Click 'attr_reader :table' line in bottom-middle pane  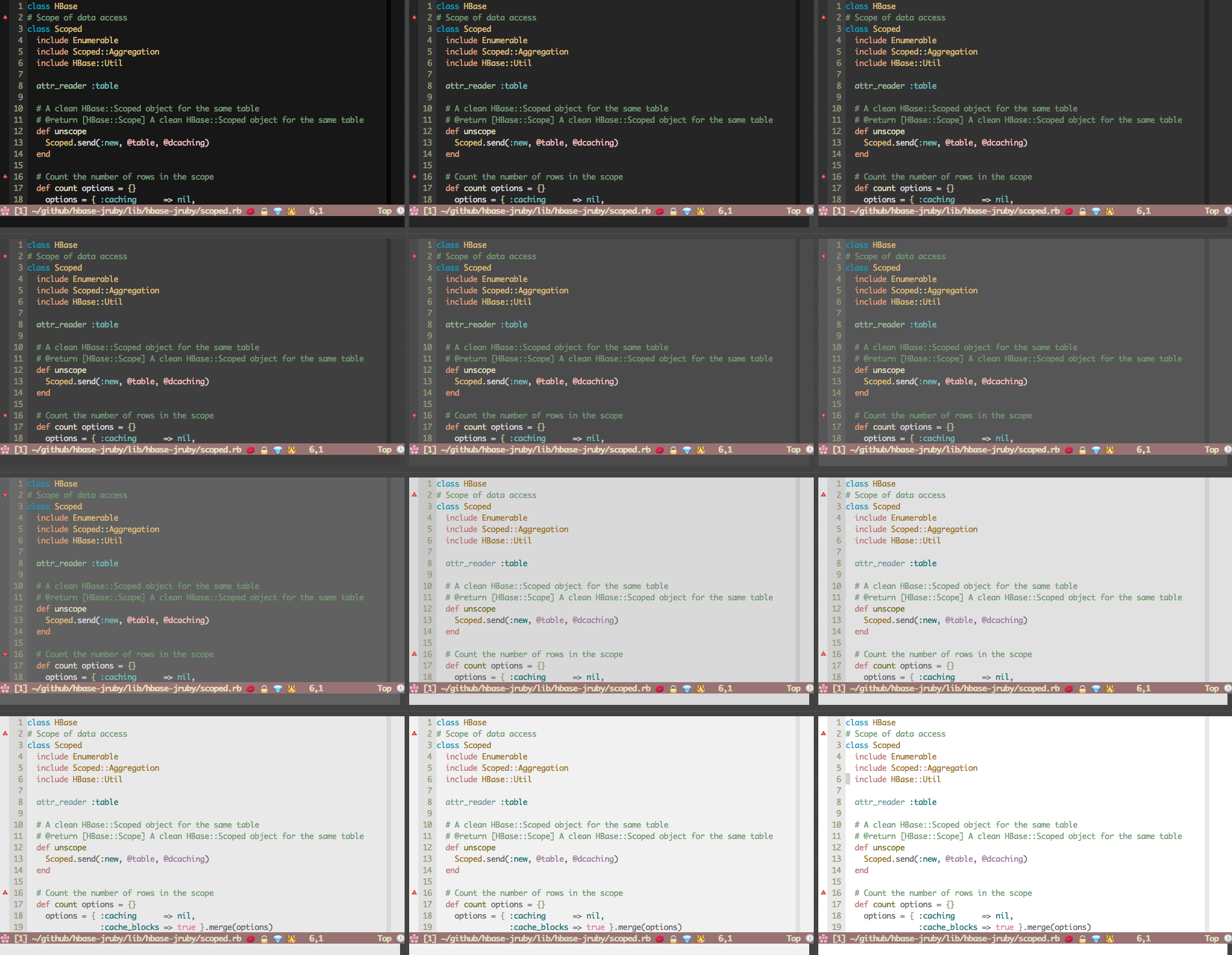(x=486, y=802)
